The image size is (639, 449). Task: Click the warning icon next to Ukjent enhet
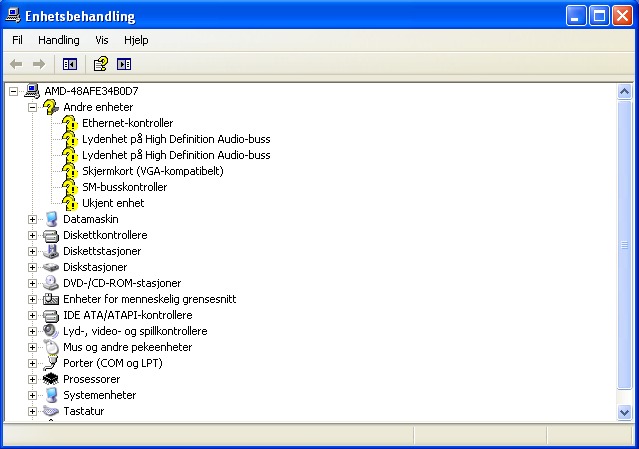[x=70, y=203]
